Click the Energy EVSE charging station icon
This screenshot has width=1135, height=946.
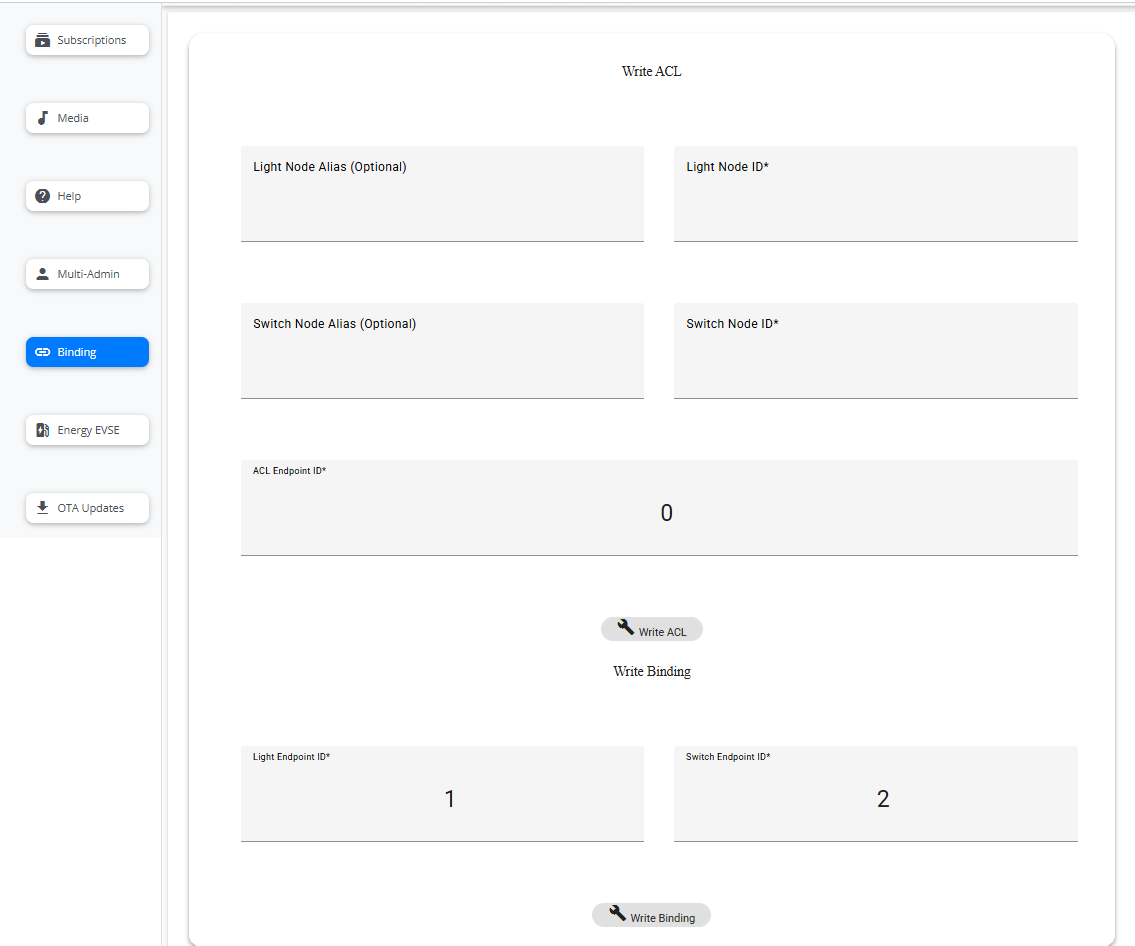point(42,430)
